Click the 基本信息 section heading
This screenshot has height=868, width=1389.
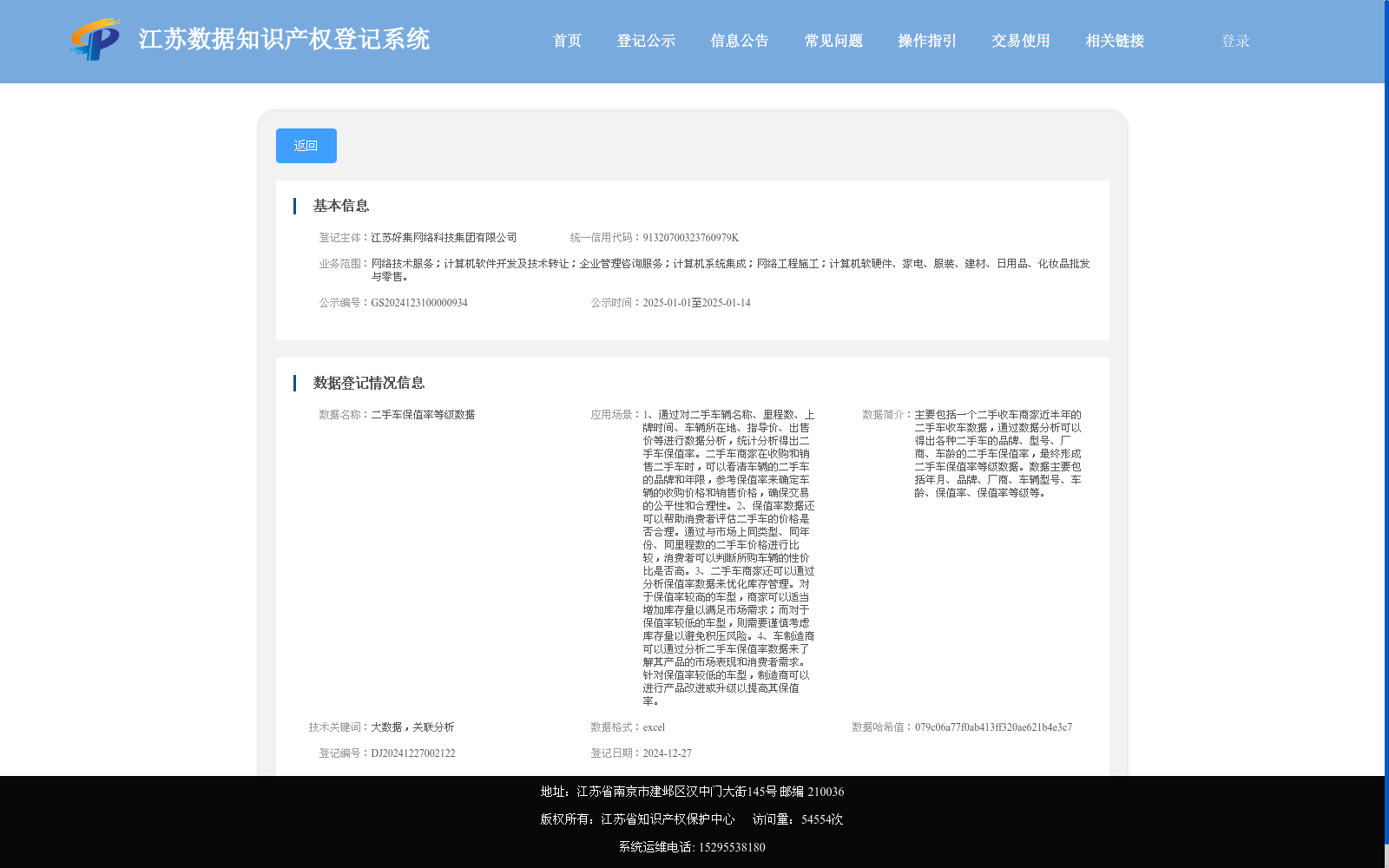click(x=341, y=206)
